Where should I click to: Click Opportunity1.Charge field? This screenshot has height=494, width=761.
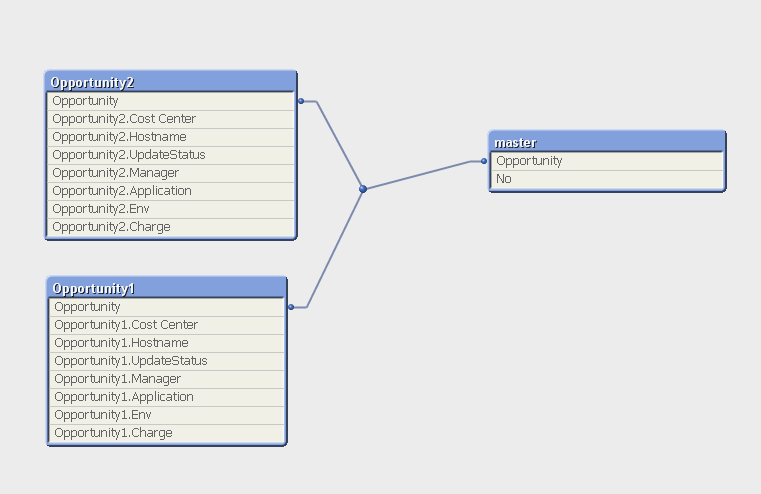coord(167,433)
